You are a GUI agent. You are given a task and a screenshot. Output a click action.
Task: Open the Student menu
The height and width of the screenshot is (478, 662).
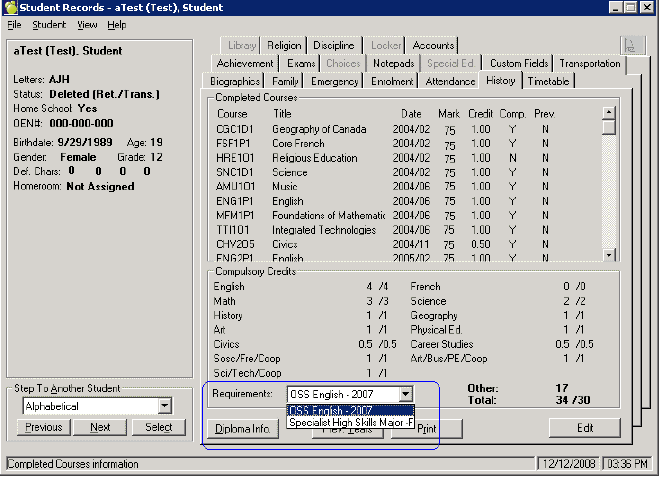click(48, 24)
